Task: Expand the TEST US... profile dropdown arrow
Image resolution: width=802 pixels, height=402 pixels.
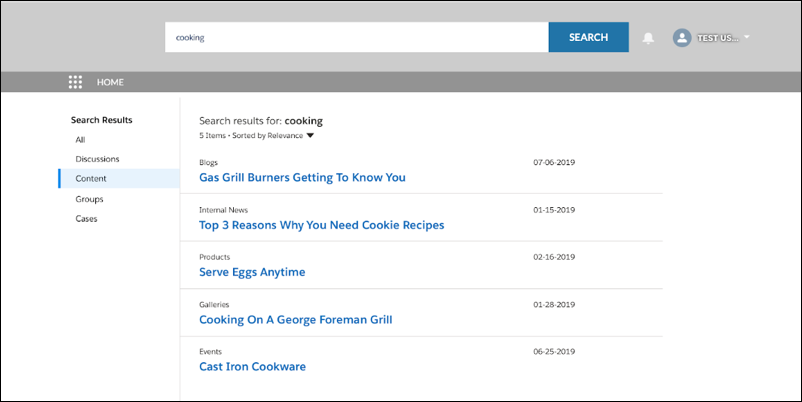Action: pyautogui.click(x=747, y=37)
